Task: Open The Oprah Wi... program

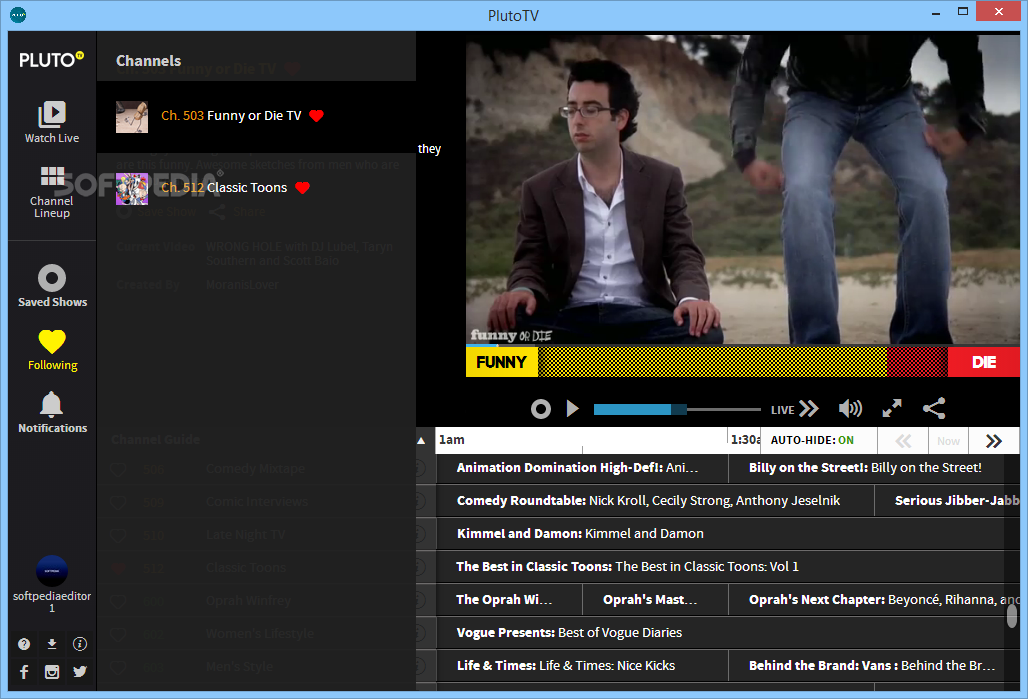Action: (x=509, y=600)
